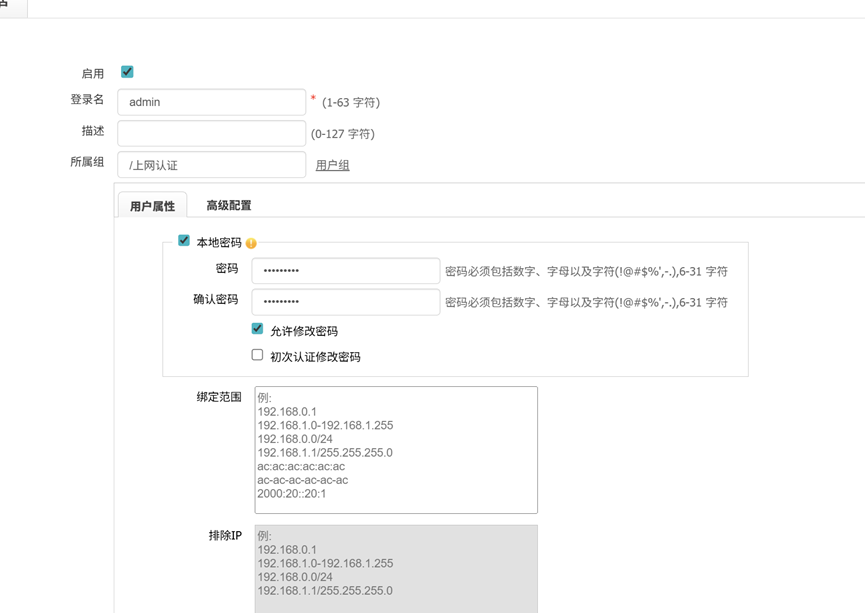Click the 排除IP label
Viewport: 865px width, 613px height.
(x=225, y=535)
